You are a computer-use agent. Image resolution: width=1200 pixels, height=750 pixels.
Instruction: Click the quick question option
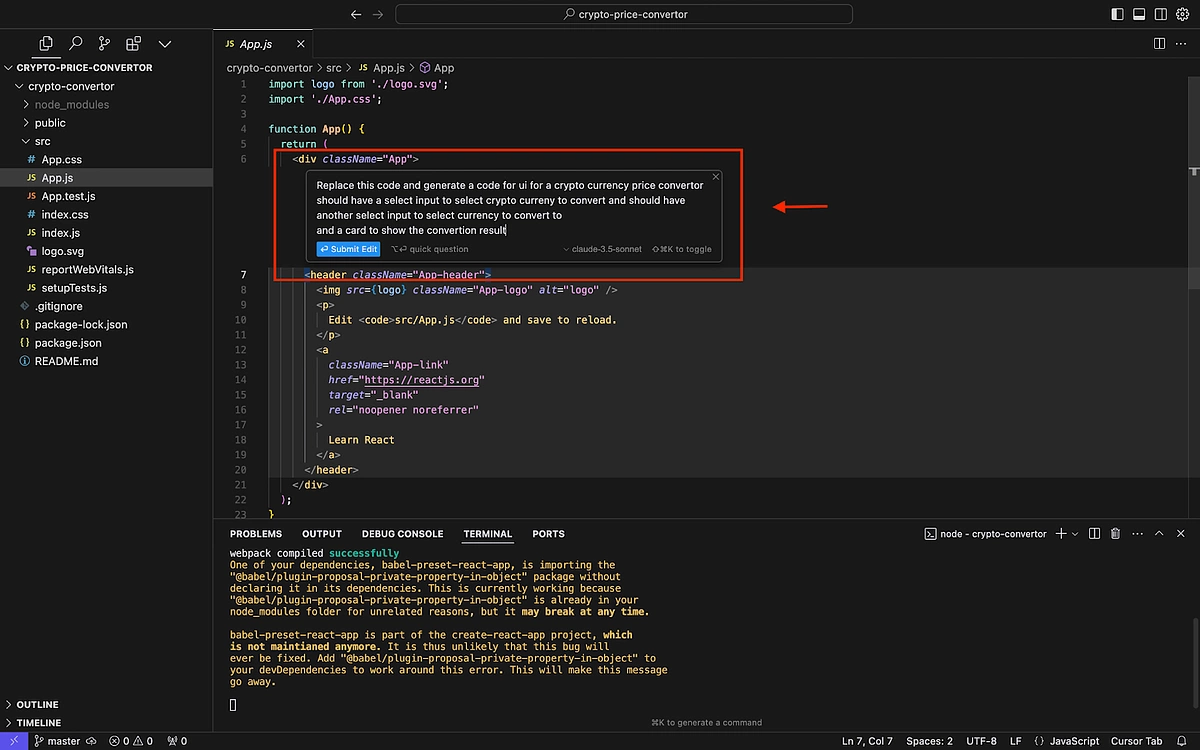coord(430,249)
